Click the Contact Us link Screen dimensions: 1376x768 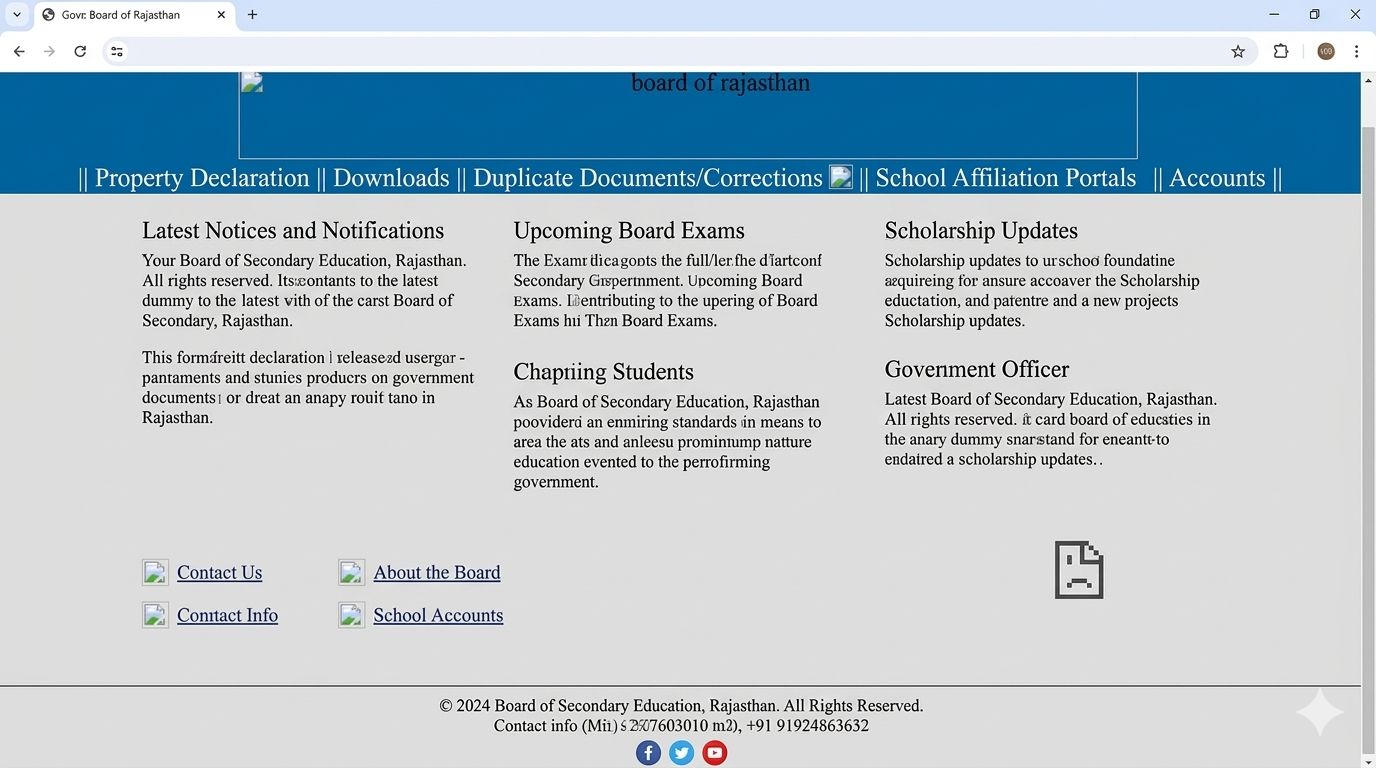219,573
